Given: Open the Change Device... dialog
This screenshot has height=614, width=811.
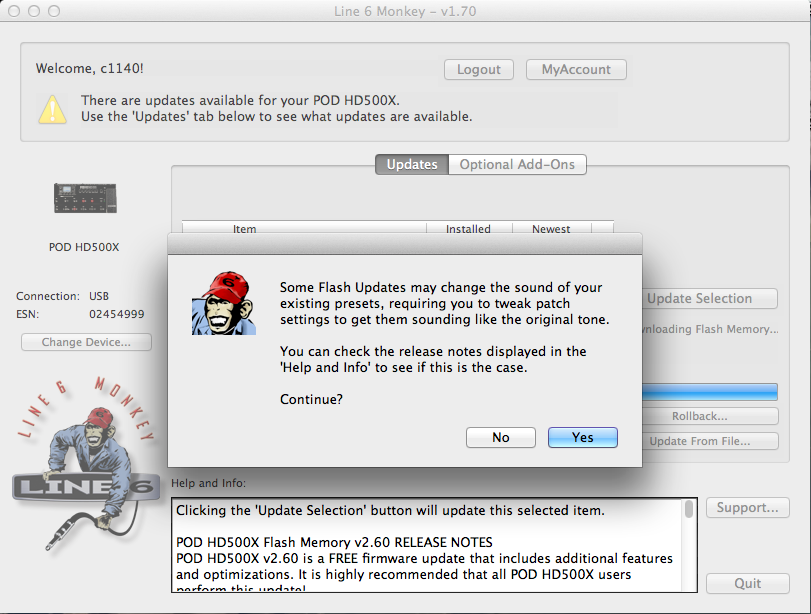Looking at the screenshot, I should 86,342.
